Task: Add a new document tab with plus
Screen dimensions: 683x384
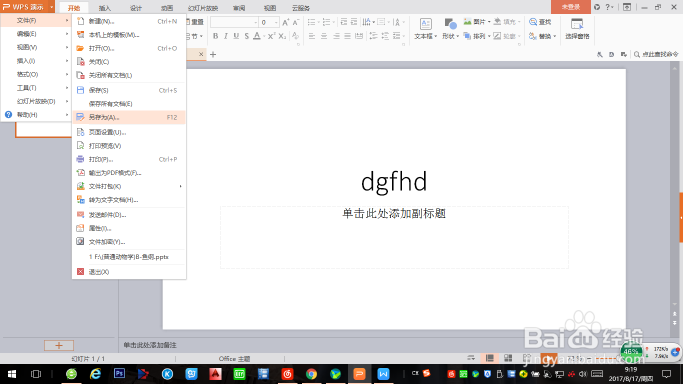Action: [213, 54]
